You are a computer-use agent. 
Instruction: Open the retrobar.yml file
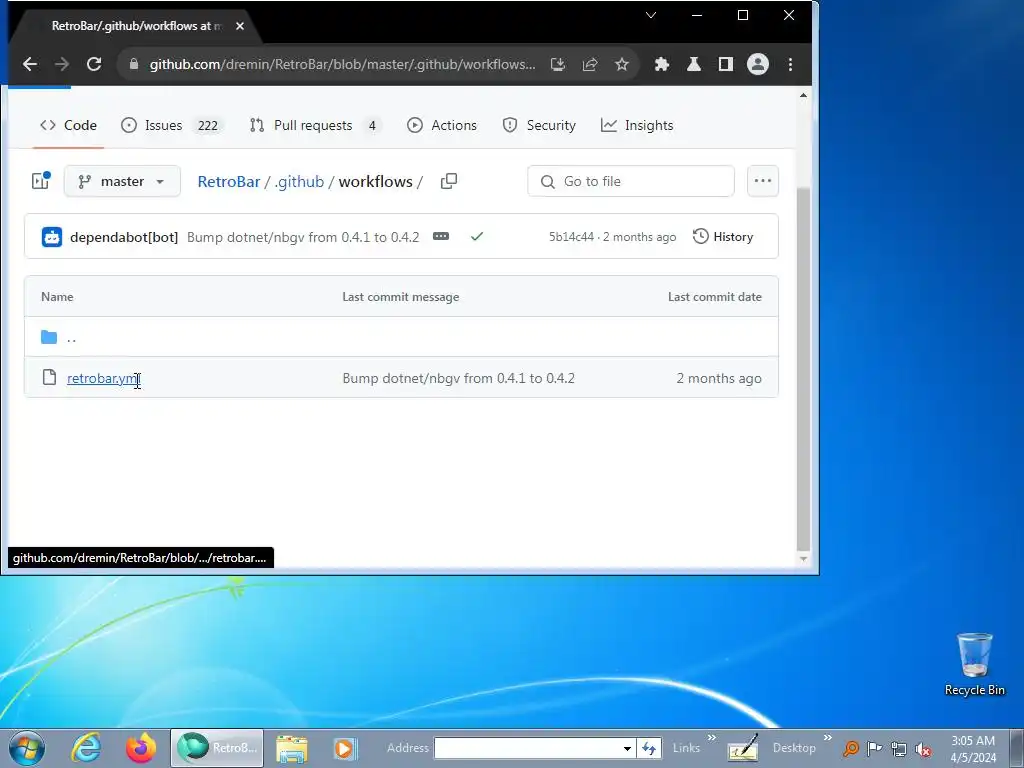click(x=104, y=378)
